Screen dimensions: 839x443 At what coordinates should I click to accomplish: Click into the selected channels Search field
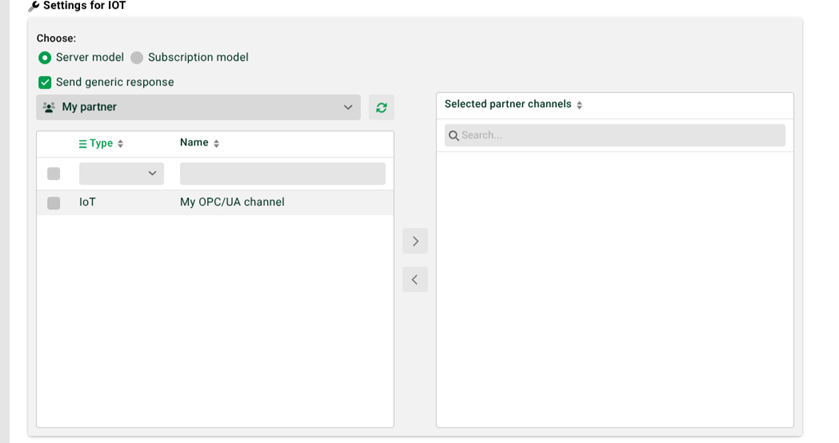(615, 135)
